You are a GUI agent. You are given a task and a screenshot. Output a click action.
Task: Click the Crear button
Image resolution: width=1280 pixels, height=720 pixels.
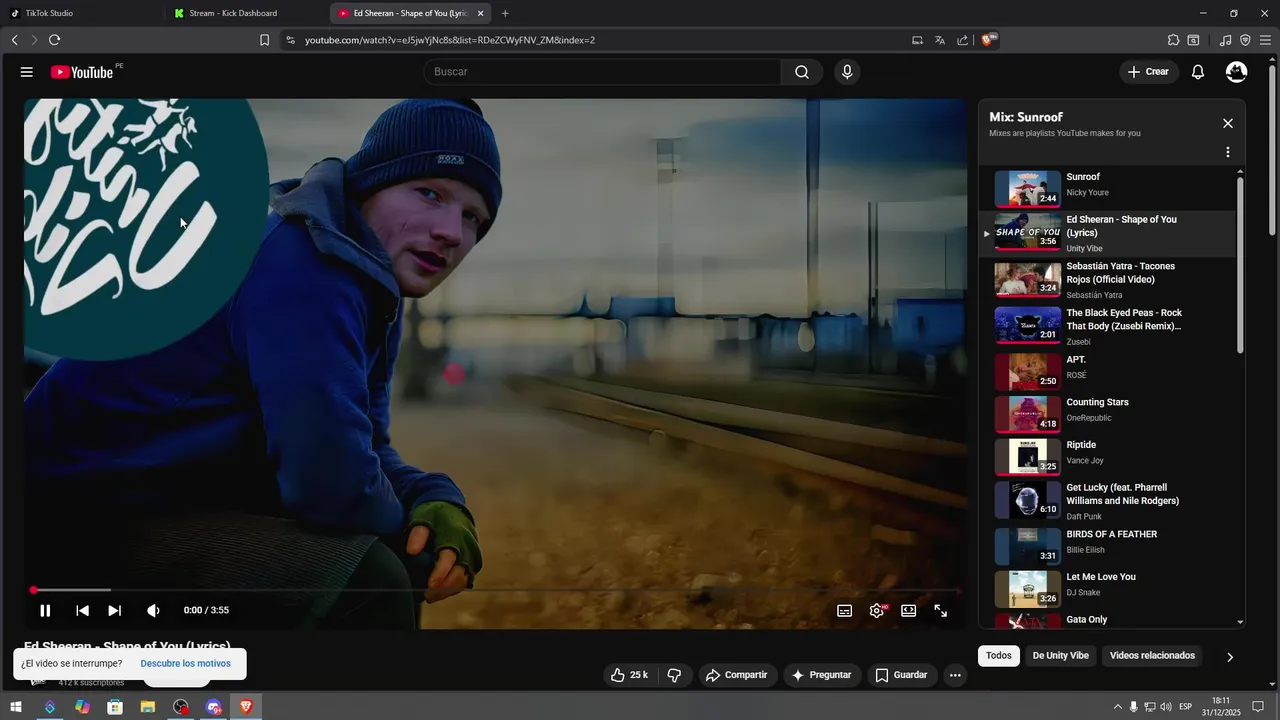(1148, 72)
